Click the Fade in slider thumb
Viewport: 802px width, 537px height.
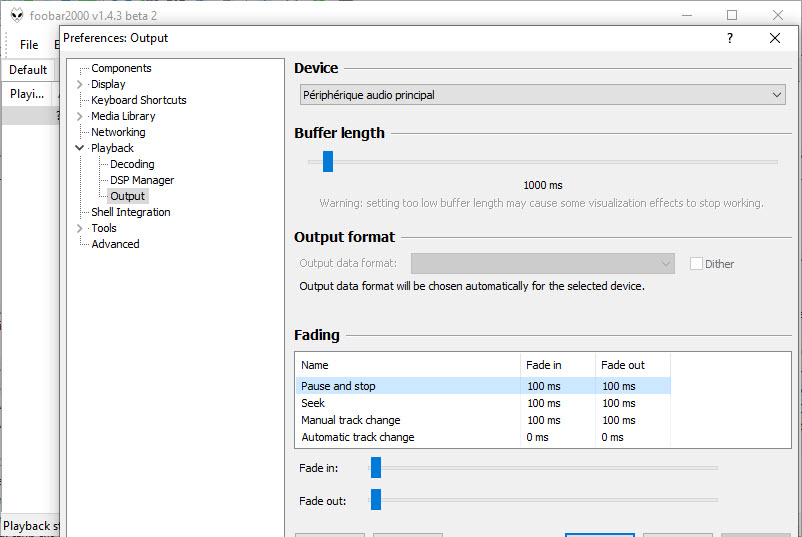coord(376,468)
